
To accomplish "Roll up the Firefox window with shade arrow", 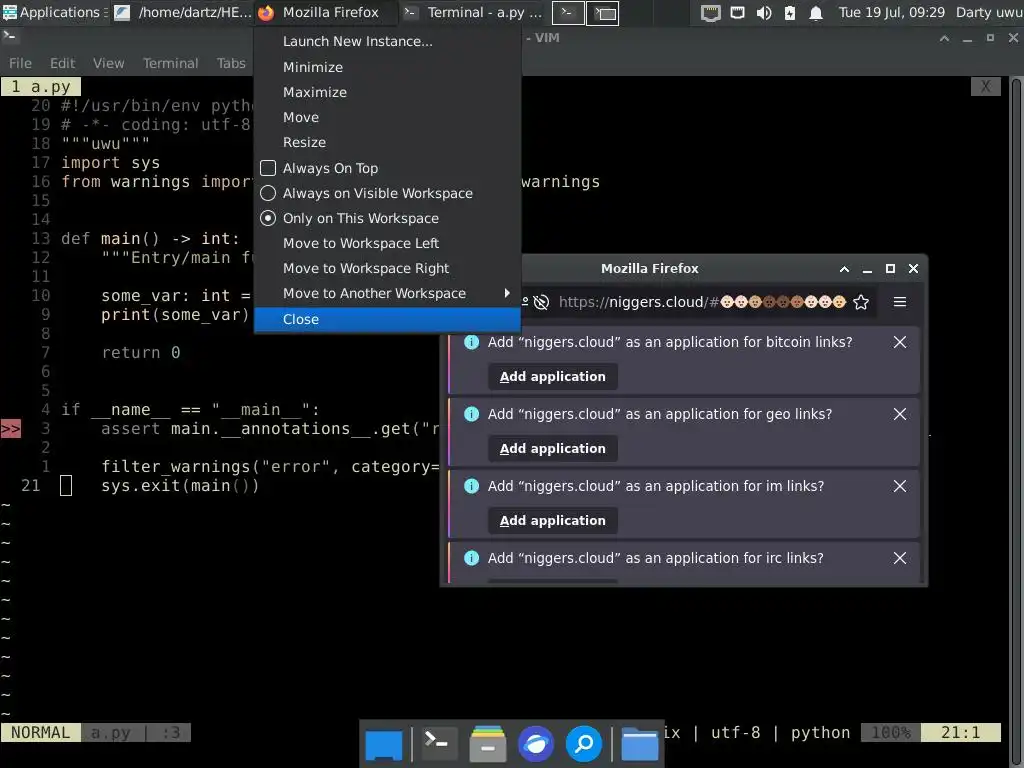I will click(x=844, y=269).
